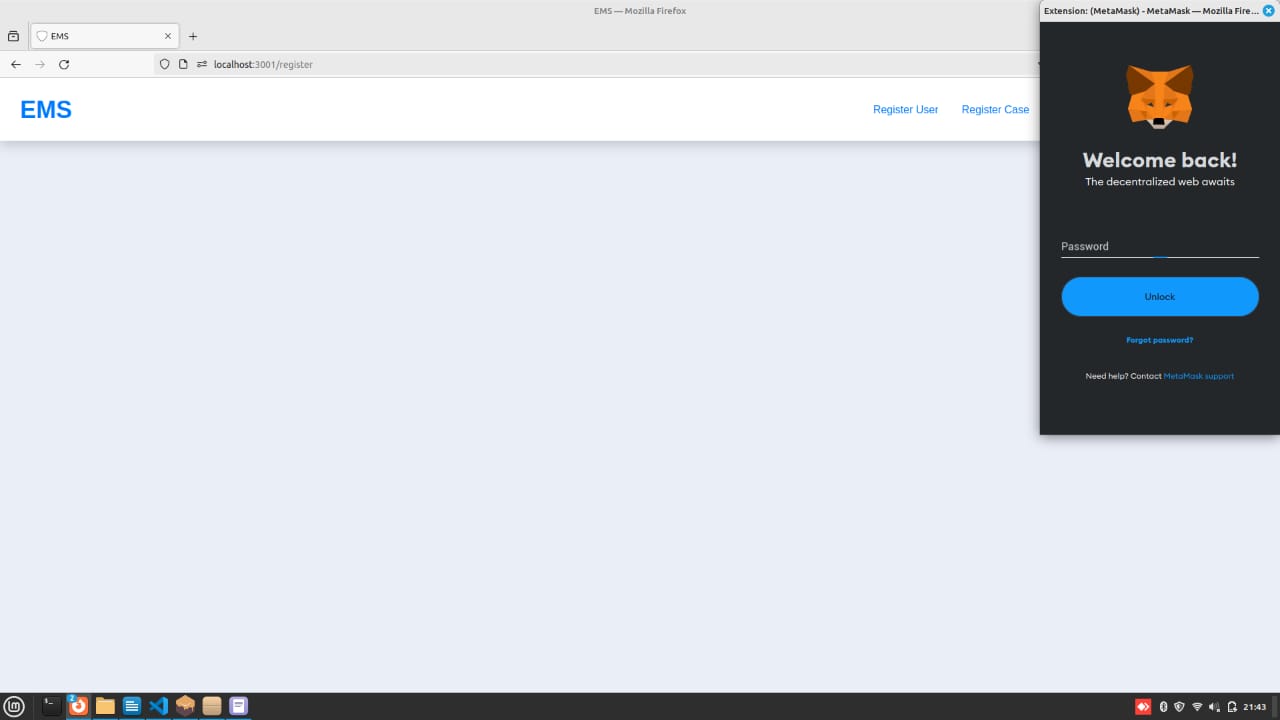Click "The decentralized web awaits" text
Viewport: 1280px width, 720px height.
[x=1160, y=182]
